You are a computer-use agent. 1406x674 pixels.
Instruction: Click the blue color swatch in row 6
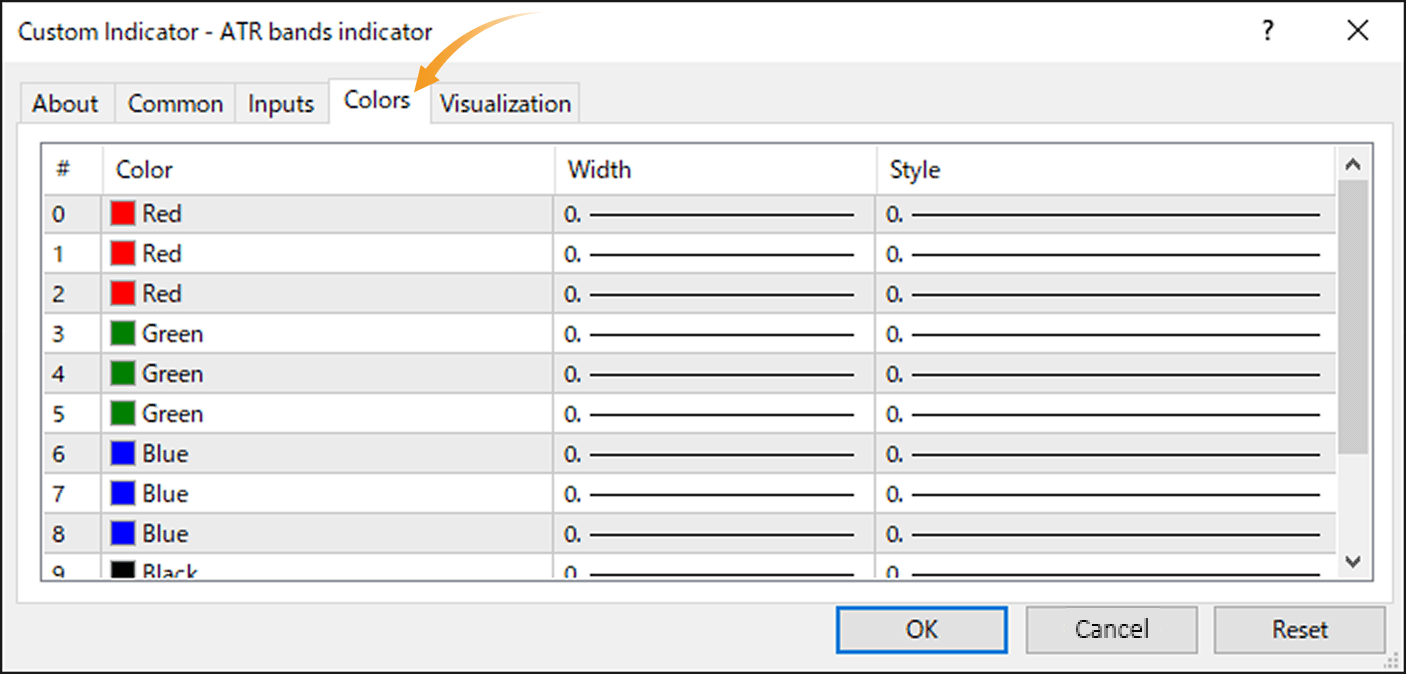pos(123,454)
